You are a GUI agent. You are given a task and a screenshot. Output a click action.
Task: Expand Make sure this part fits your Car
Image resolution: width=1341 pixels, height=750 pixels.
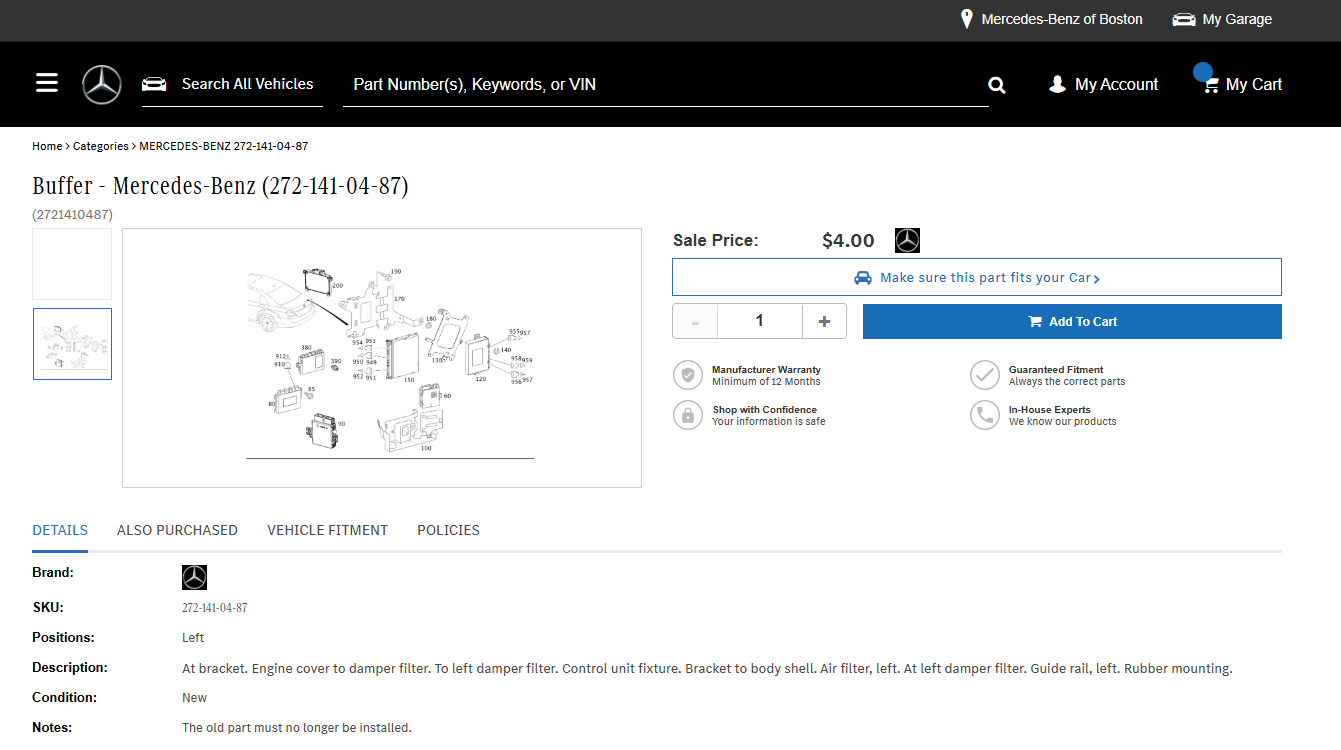[x=977, y=277]
